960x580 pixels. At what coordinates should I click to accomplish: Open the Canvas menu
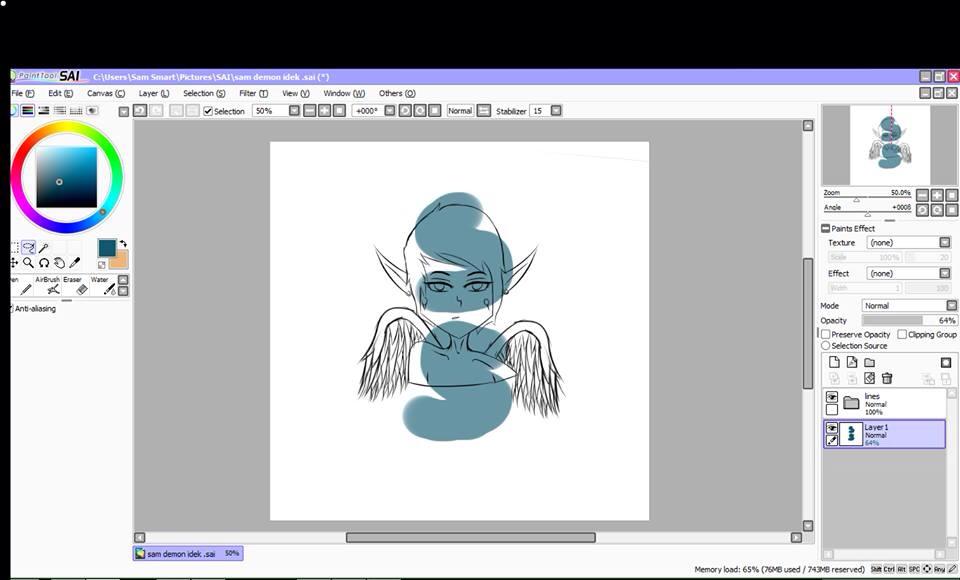point(105,93)
